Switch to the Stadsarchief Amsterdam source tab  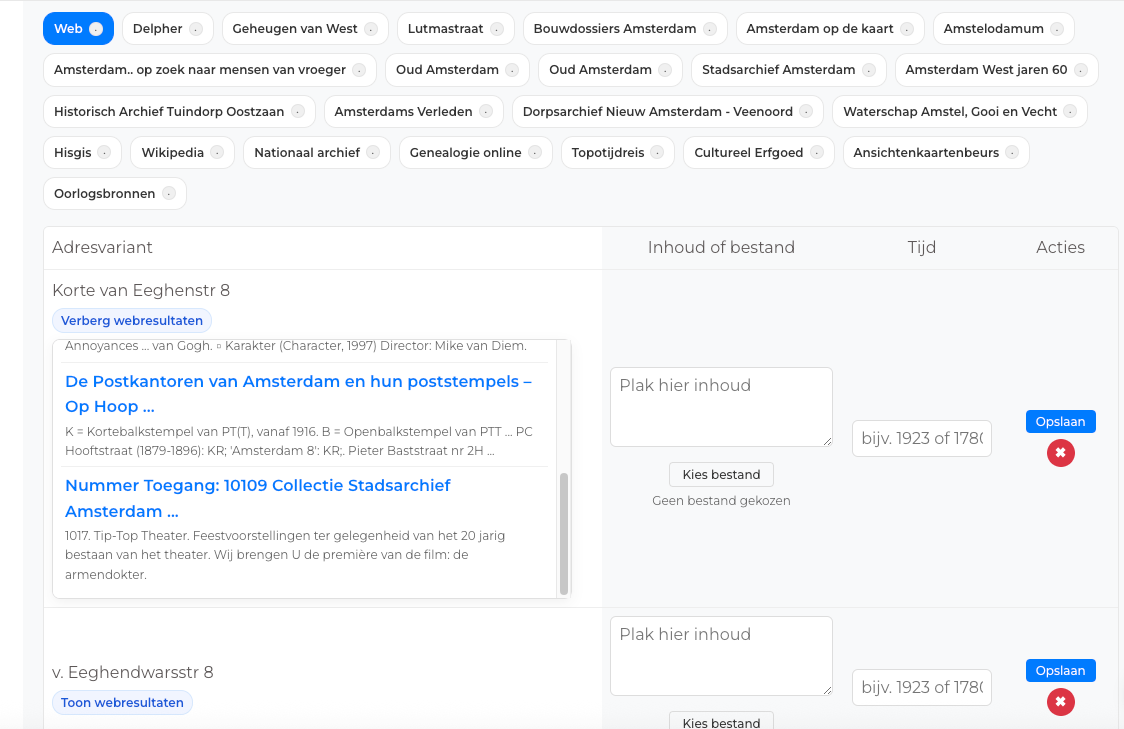(x=778, y=70)
